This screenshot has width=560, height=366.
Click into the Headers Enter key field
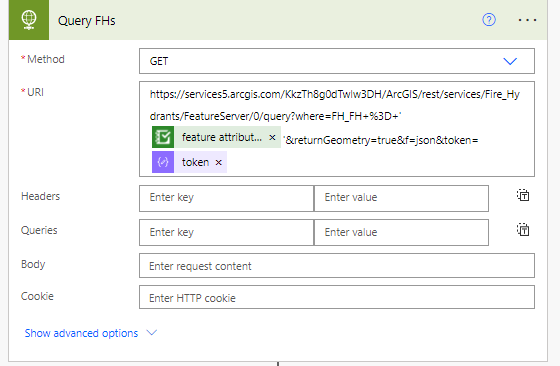pyautogui.click(x=226, y=198)
